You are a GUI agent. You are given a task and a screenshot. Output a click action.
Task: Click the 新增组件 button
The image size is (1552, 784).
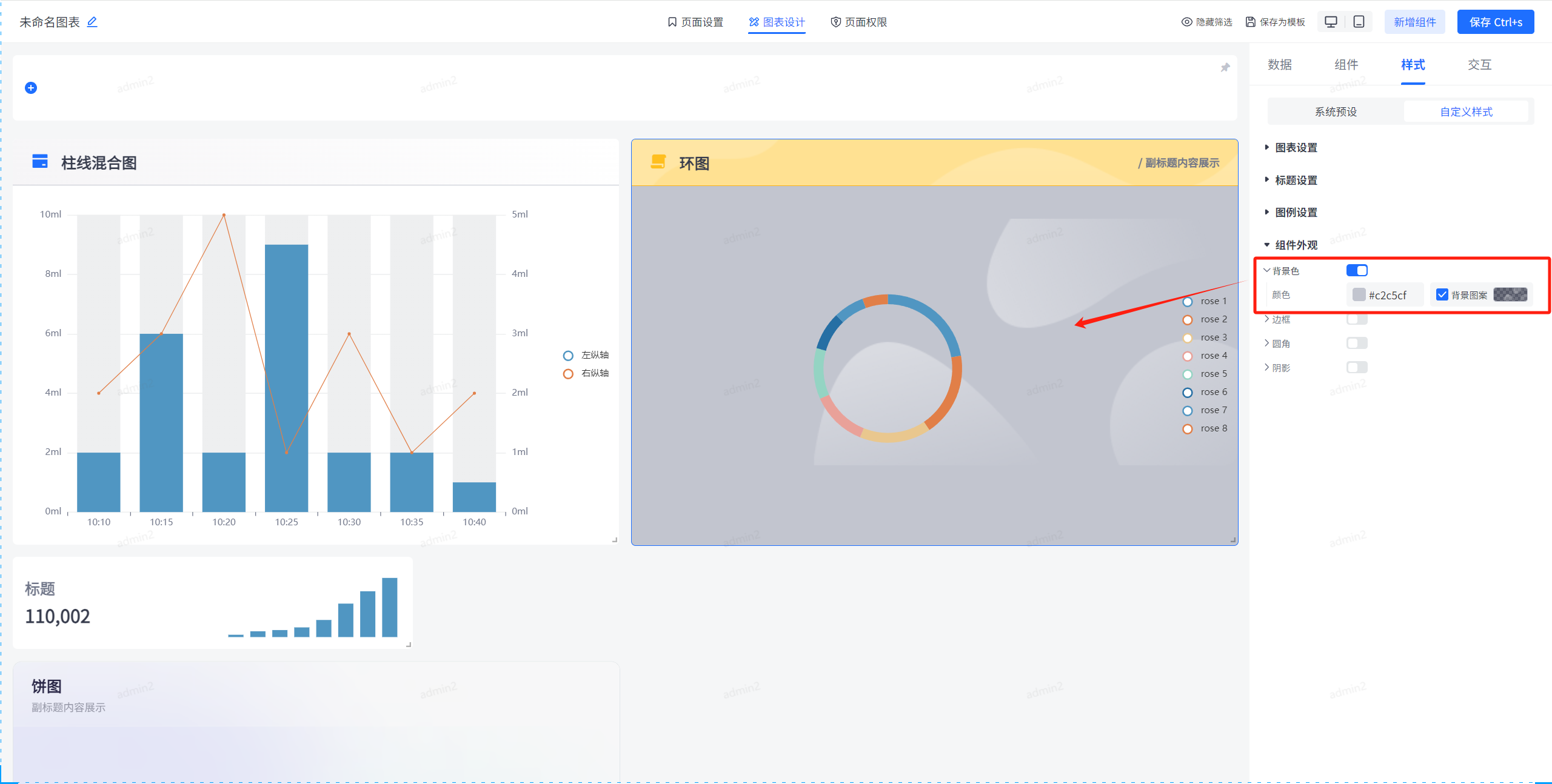1414,22
